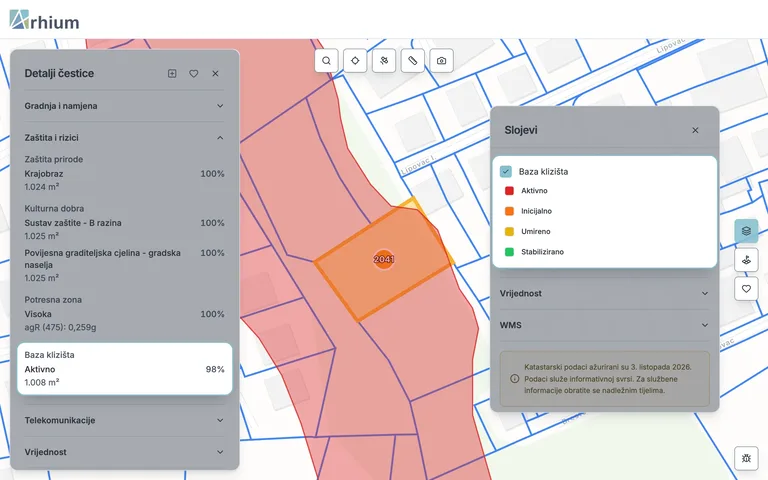
Task: Click the Arhium logo
Action: click(x=44, y=20)
